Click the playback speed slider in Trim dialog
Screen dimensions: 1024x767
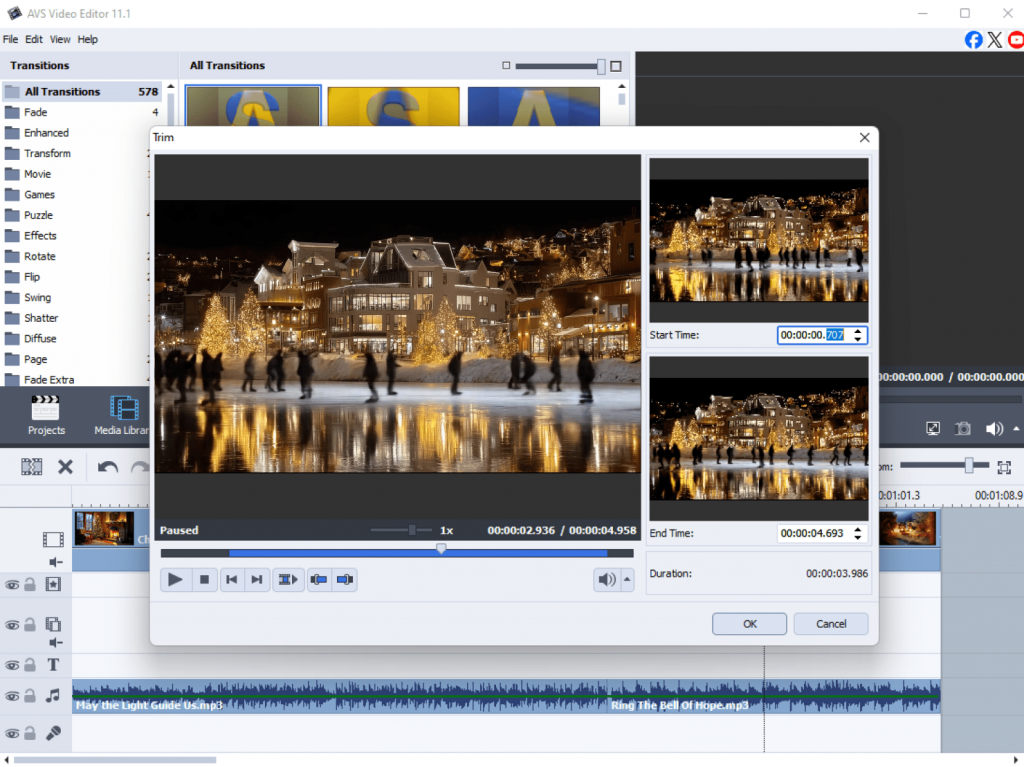point(411,530)
